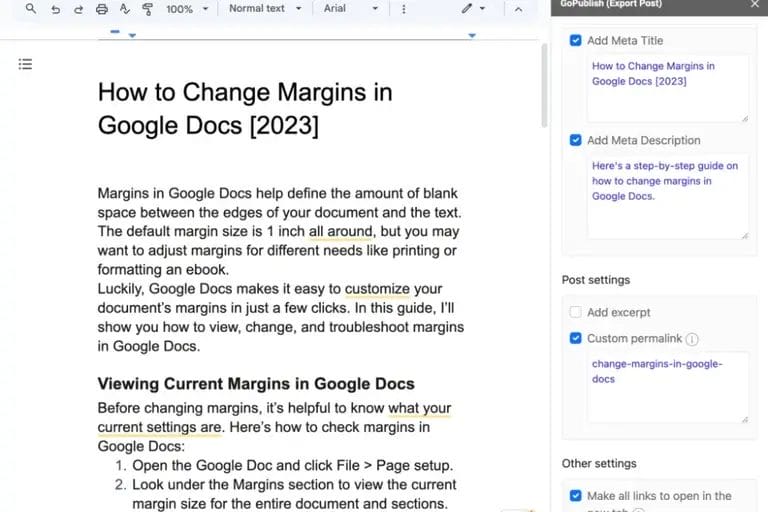Click the info icon beside Custom permalink
Image resolution: width=768 pixels, height=512 pixels.
coord(692,339)
